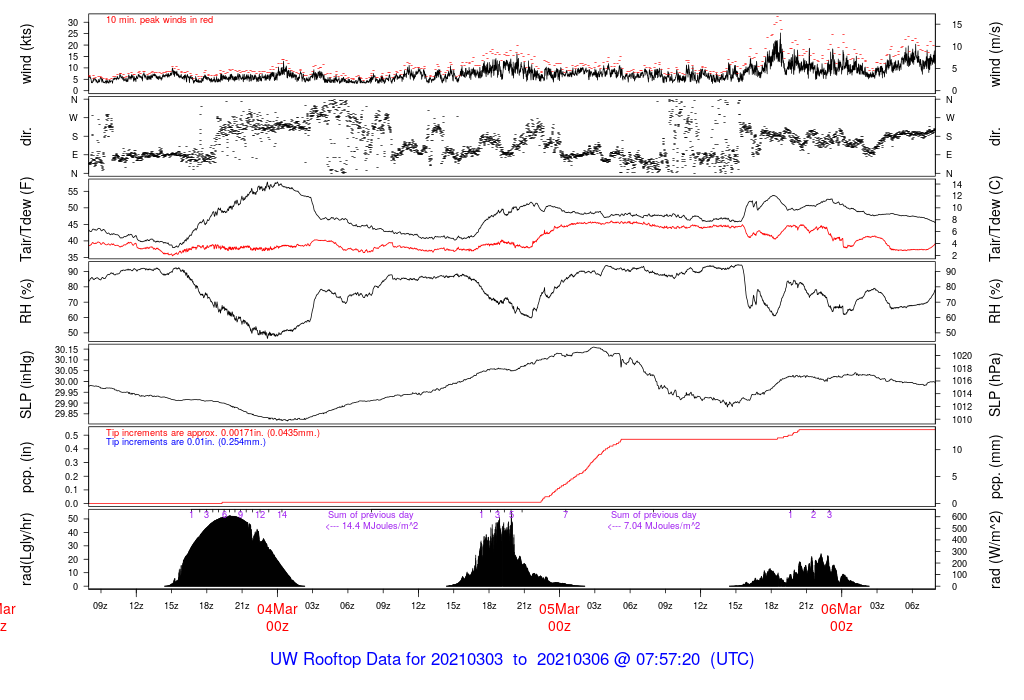The image size is (1024, 700).
Task: Select the 'SLP (hPa)' axis label
Action: 995,385
